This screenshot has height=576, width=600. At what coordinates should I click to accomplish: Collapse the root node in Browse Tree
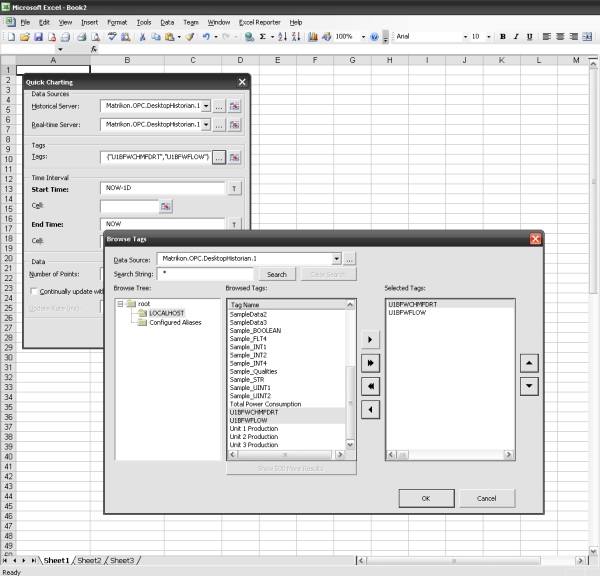click(x=120, y=304)
